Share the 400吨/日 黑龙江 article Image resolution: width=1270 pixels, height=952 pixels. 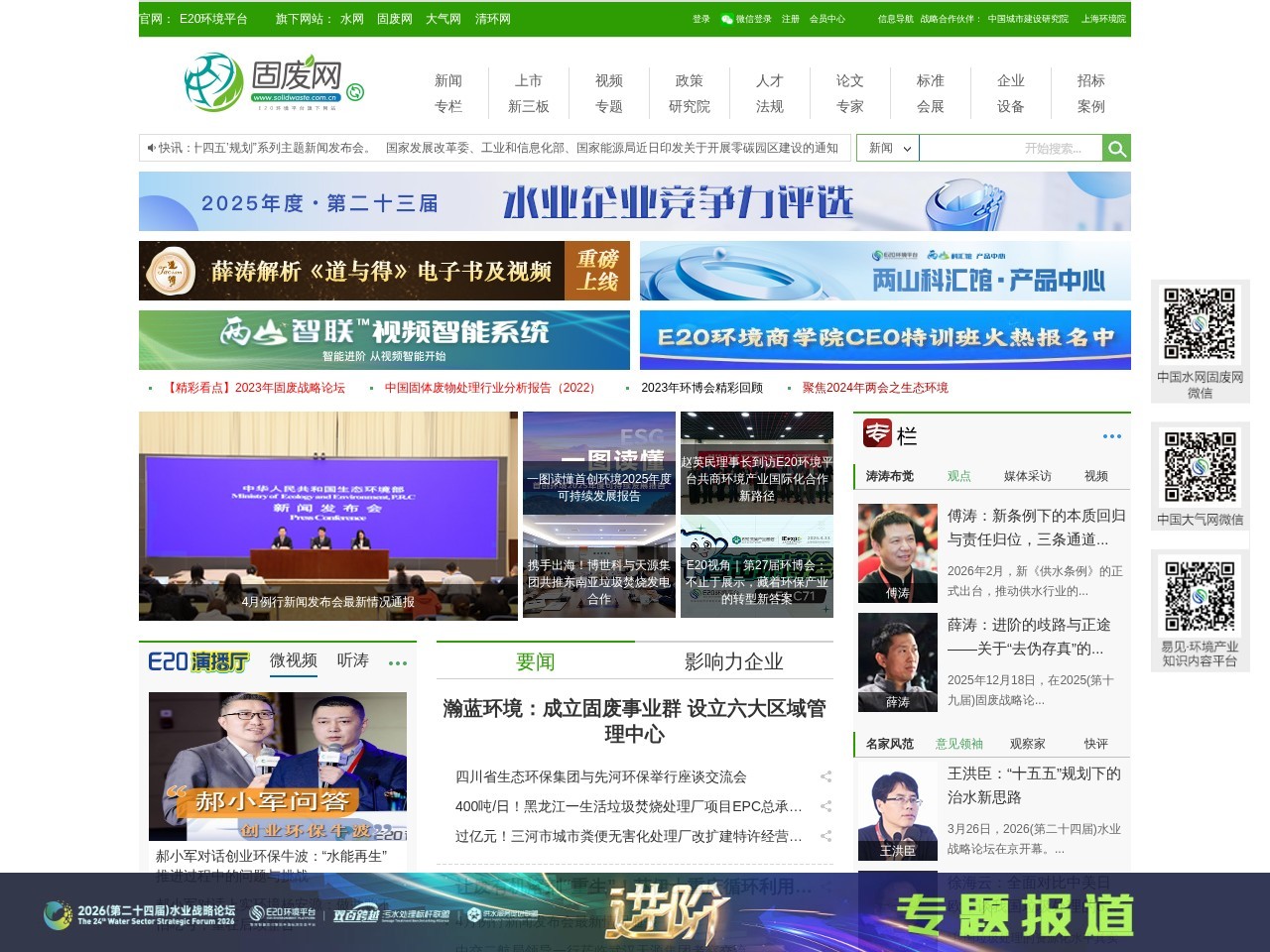(x=825, y=806)
